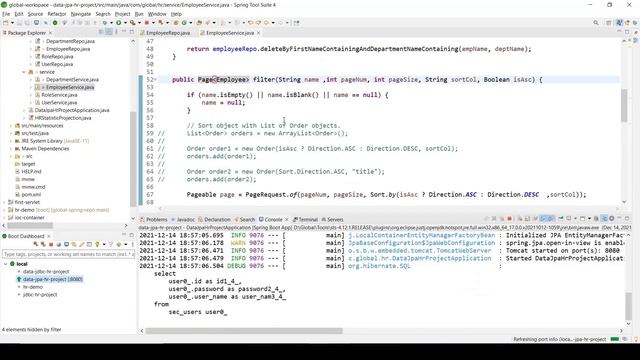Open the Refactor menu

click(57, 14)
